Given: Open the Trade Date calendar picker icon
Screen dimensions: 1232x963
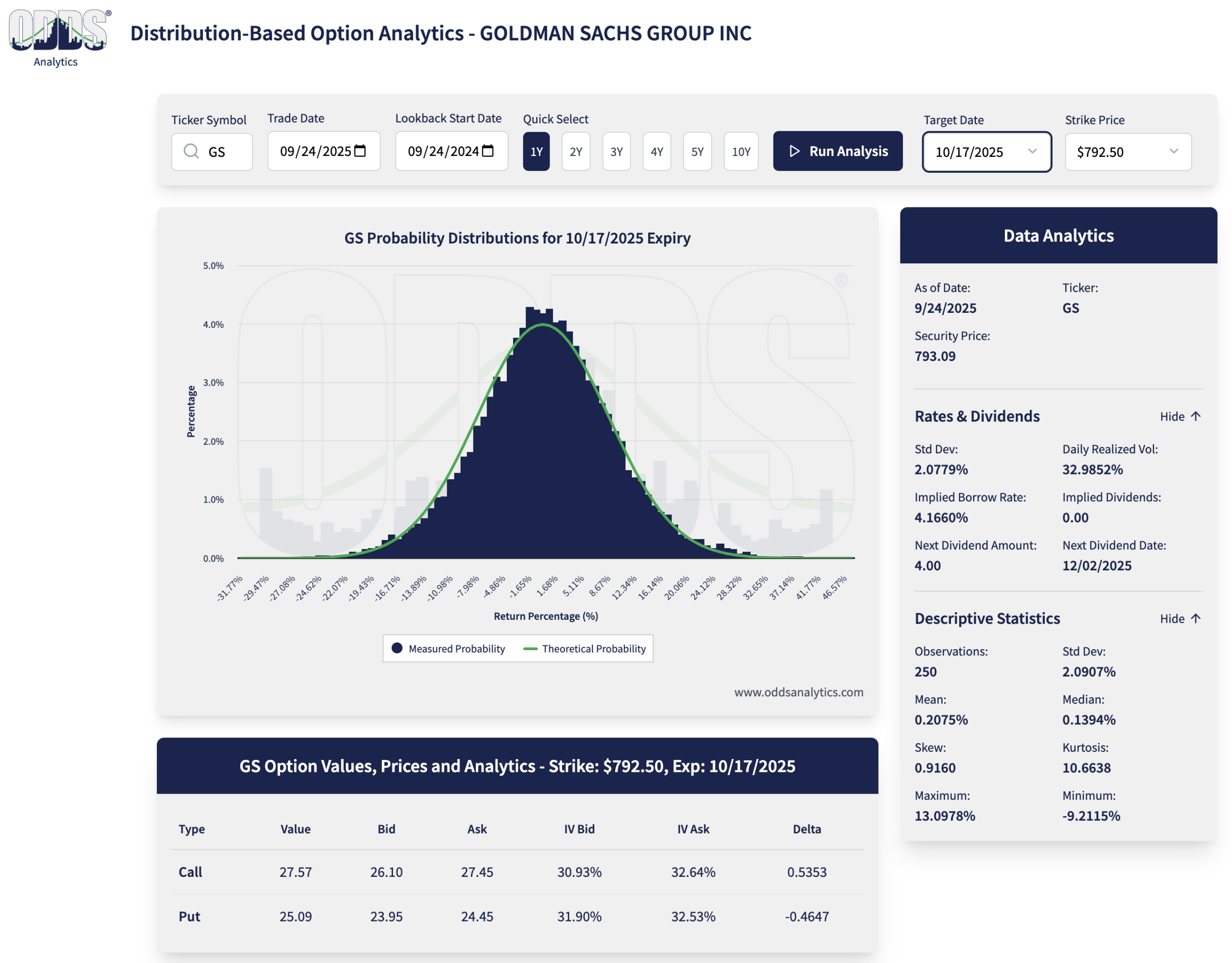Looking at the screenshot, I should coord(360,151).
